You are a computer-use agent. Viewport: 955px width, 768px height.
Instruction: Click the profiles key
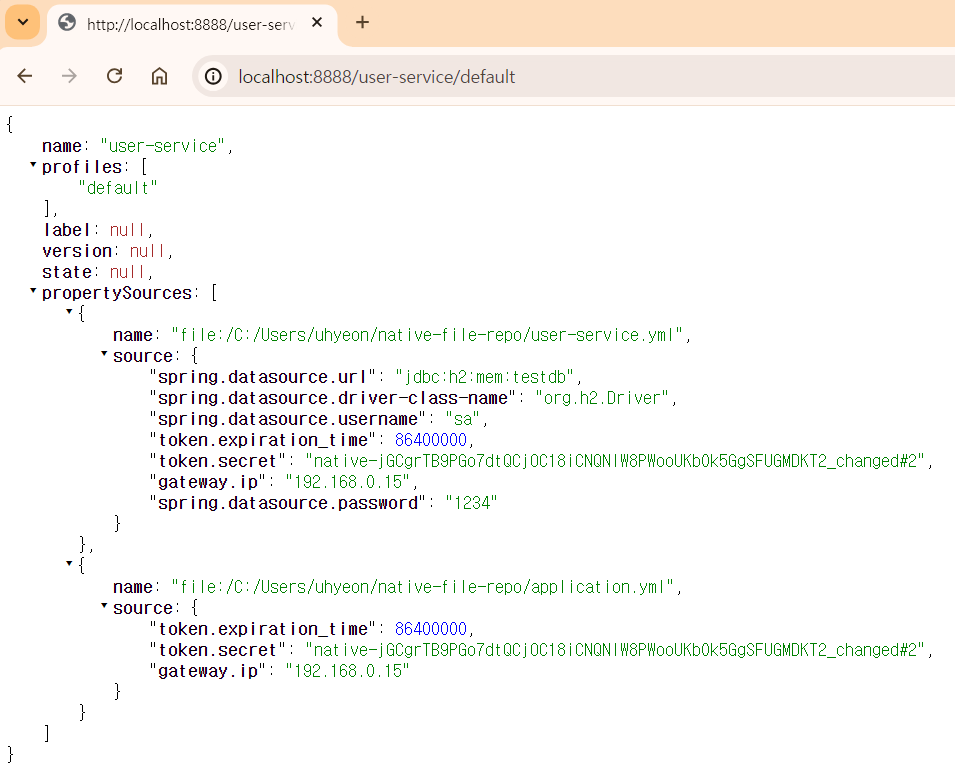[x=82, y=167]
